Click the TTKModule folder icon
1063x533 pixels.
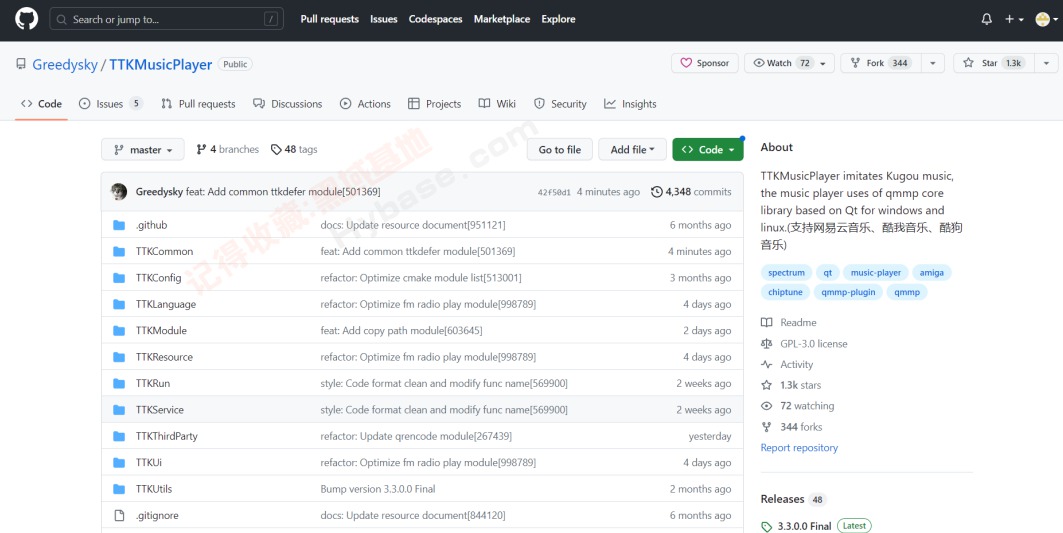click(x=119, y=331)
